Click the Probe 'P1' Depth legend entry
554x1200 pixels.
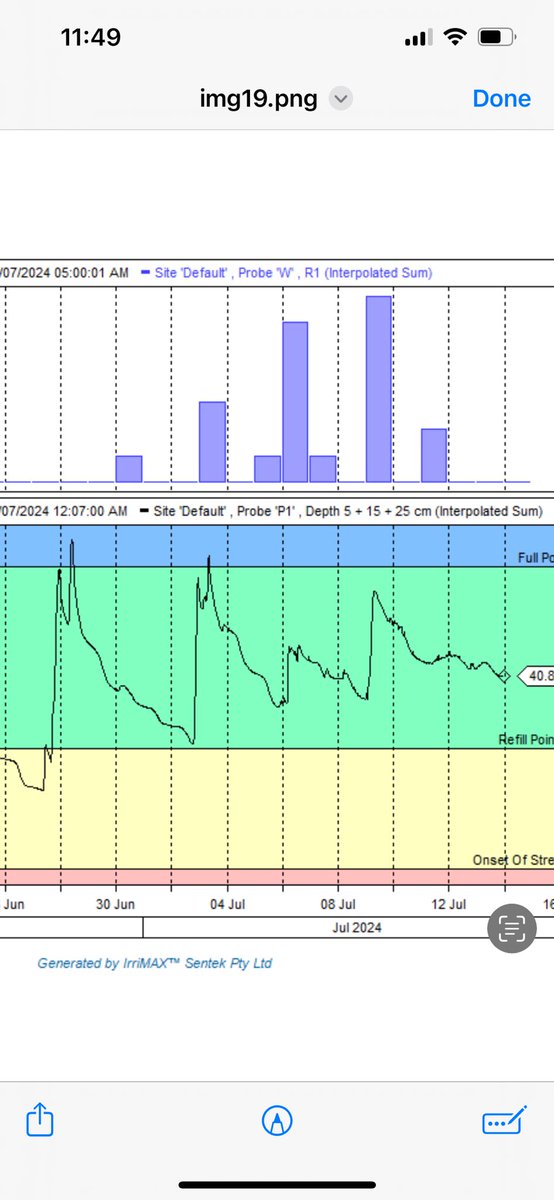click(x=346, y=511)
